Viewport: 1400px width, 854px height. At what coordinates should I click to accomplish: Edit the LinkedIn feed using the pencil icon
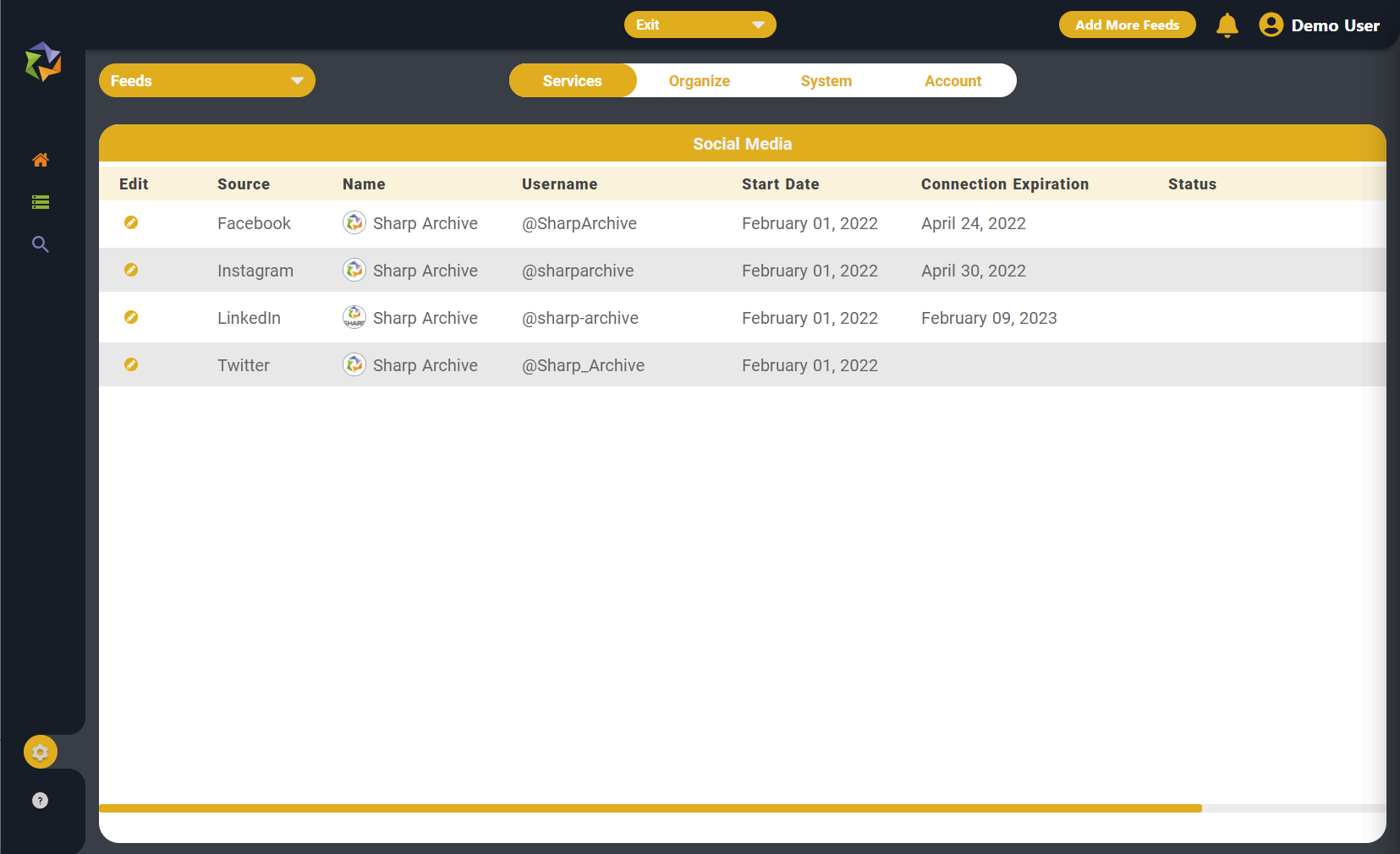[x=132, y=317]
